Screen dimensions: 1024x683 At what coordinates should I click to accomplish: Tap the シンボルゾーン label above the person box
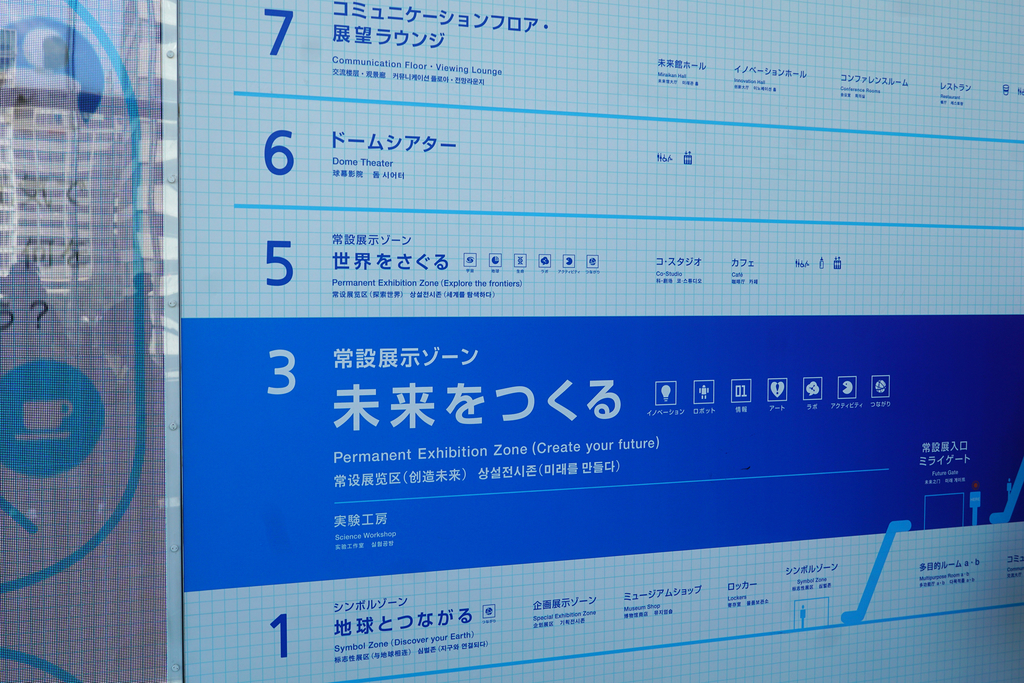[x=811, y=569]
